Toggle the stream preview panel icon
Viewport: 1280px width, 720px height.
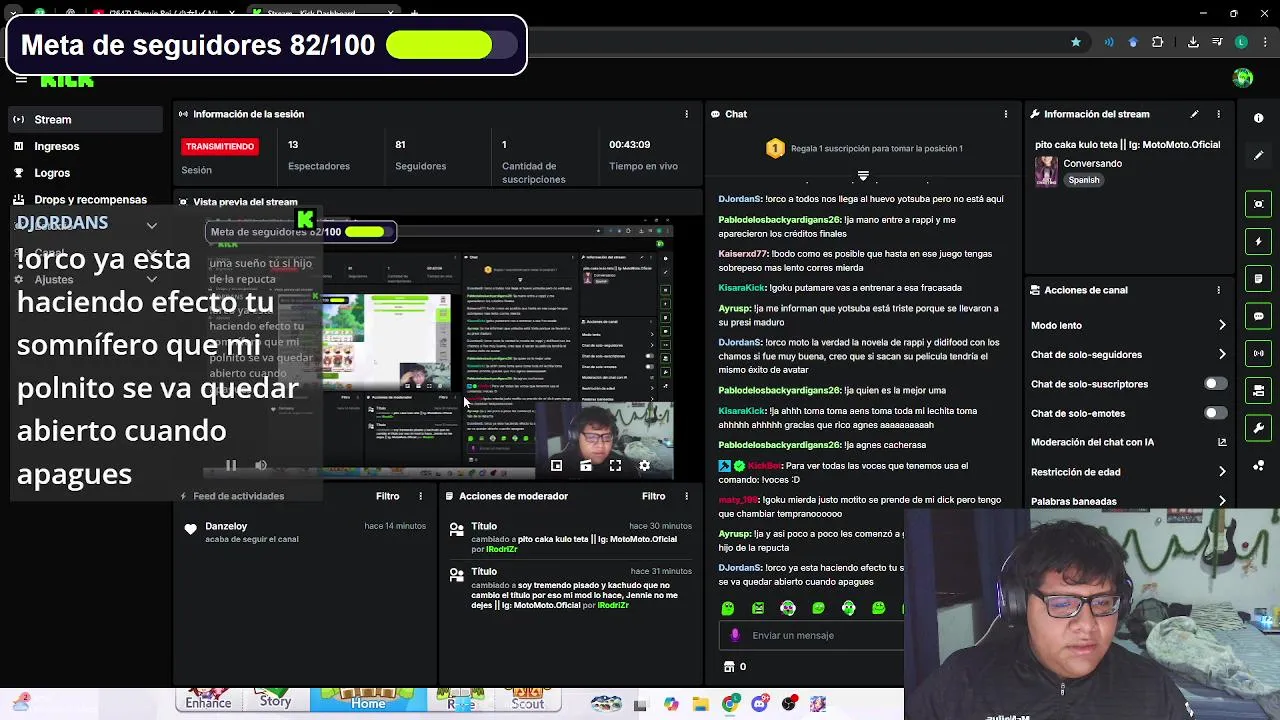(1258, 204)
